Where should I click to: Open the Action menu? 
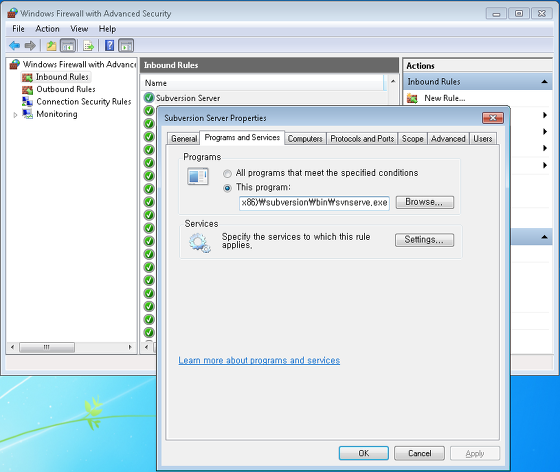click(47, 29)
